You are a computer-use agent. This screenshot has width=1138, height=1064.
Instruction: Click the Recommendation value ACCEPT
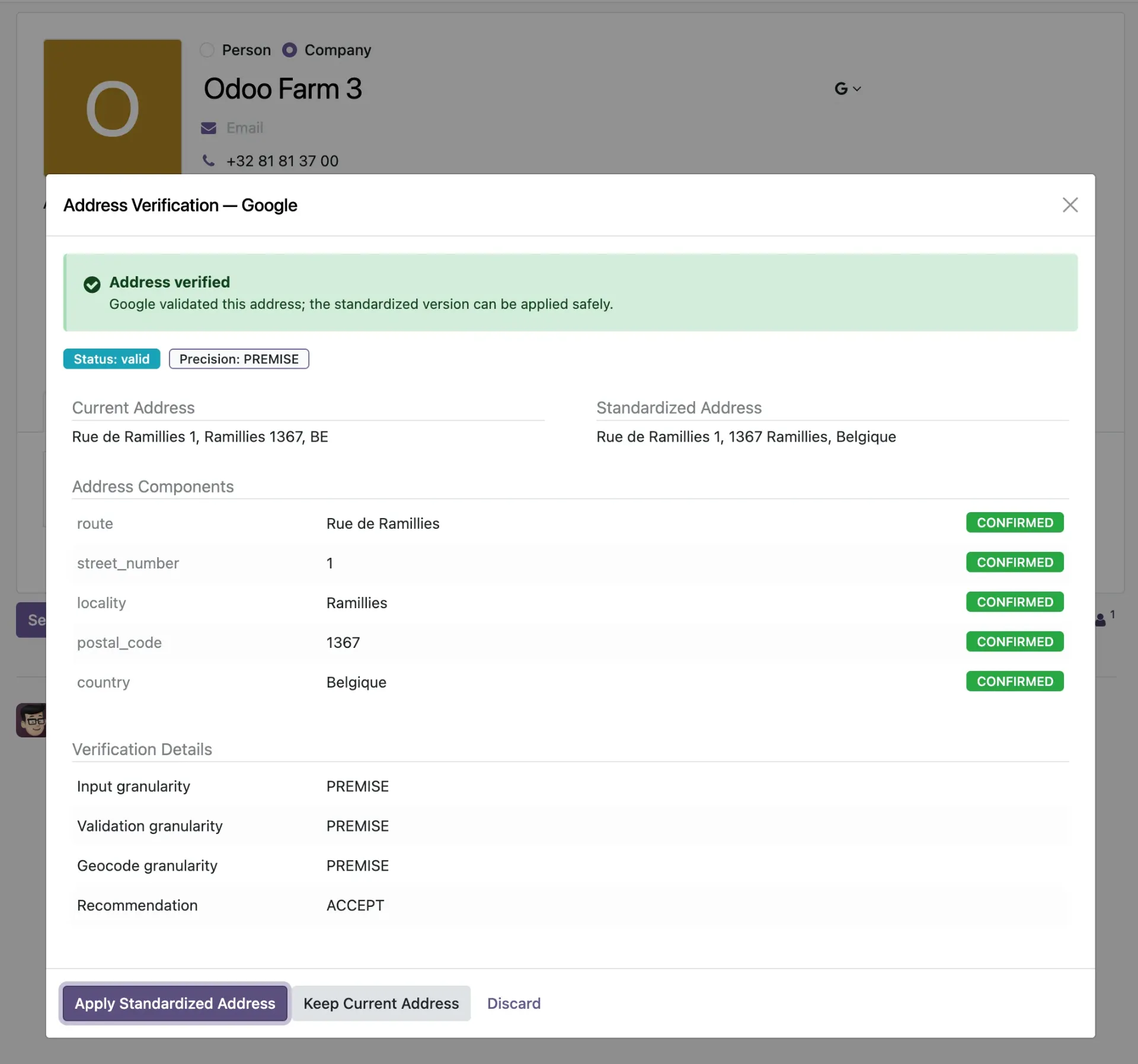[x=355, y=905]
